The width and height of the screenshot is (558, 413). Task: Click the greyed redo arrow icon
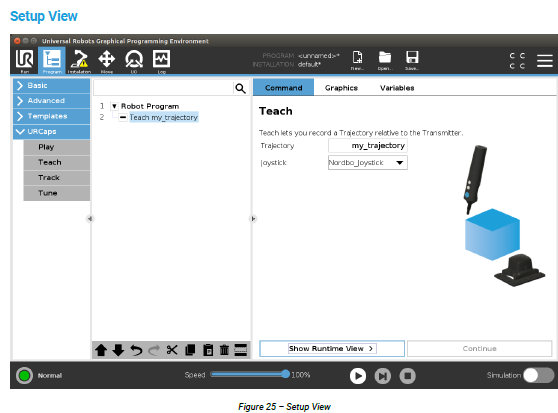[x=154, y=350]
